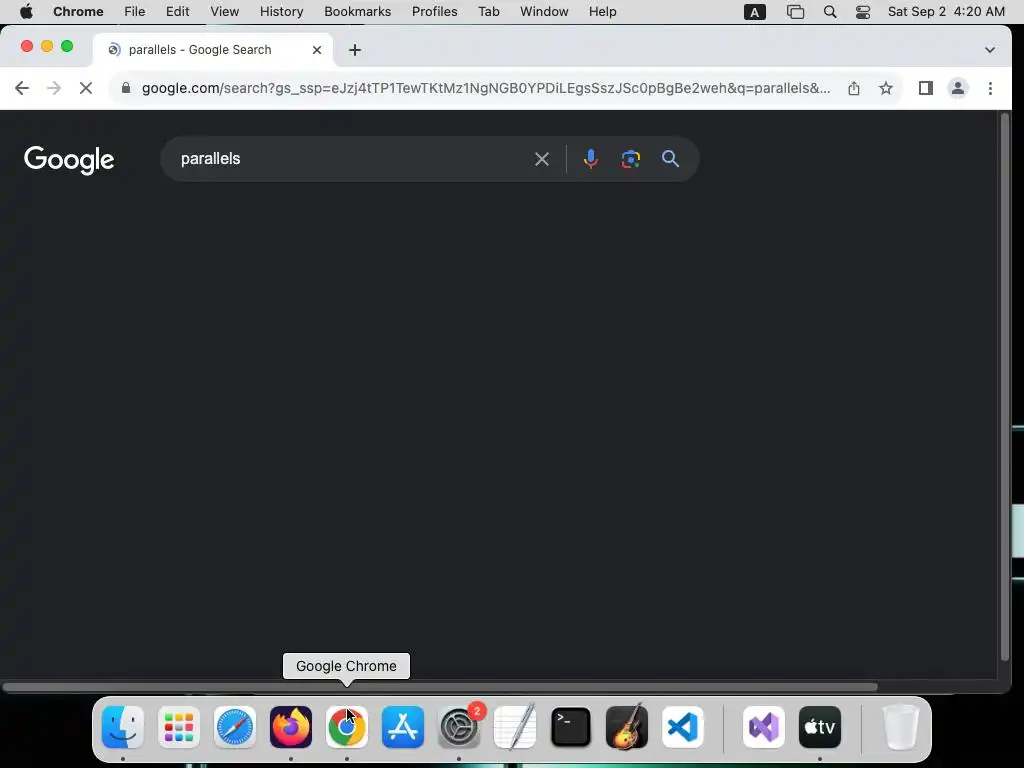View site info via lock icon
The image size is (1024, 768).
pos(126,88)
